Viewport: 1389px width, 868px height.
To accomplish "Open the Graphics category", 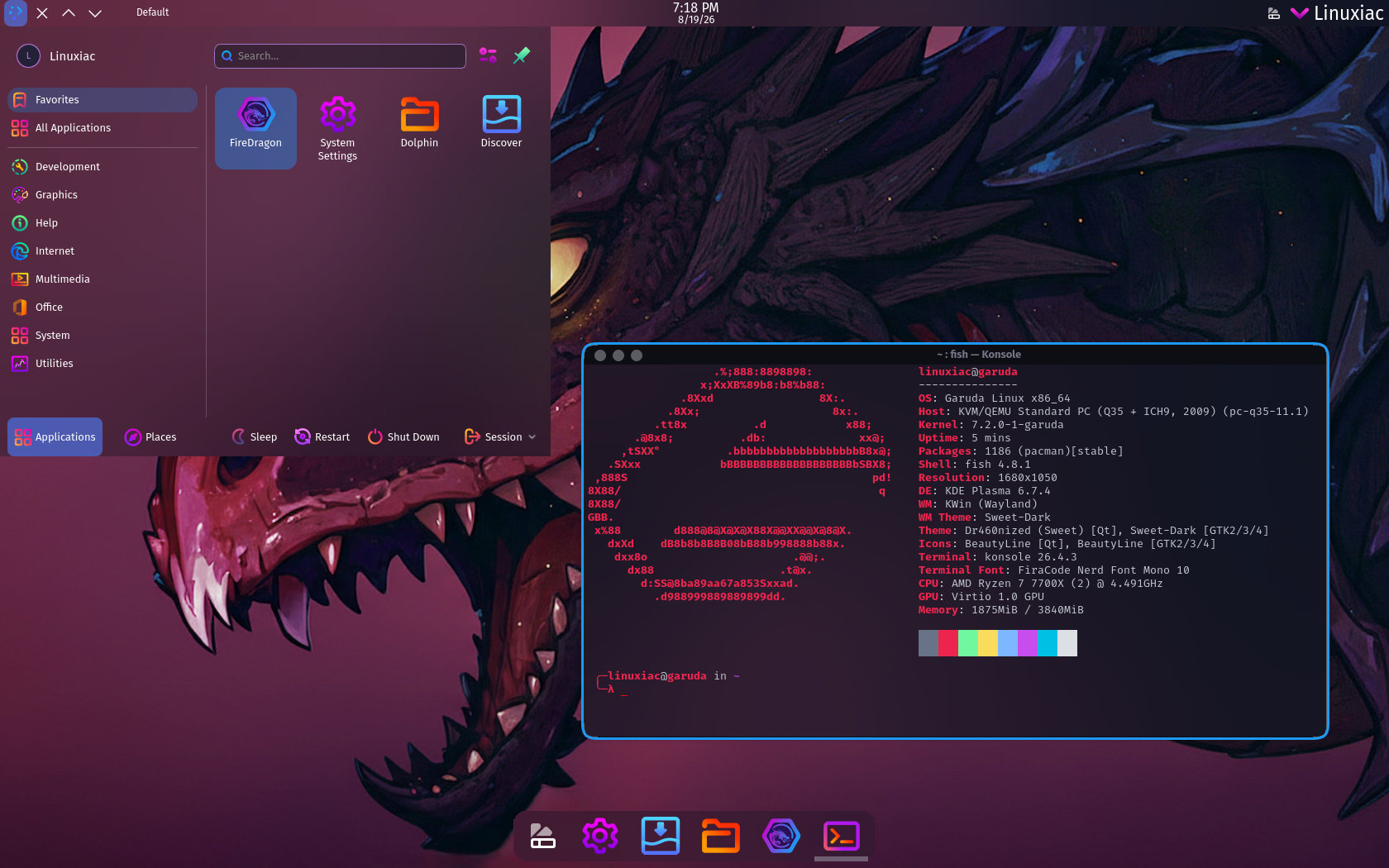I will point(103,194).
